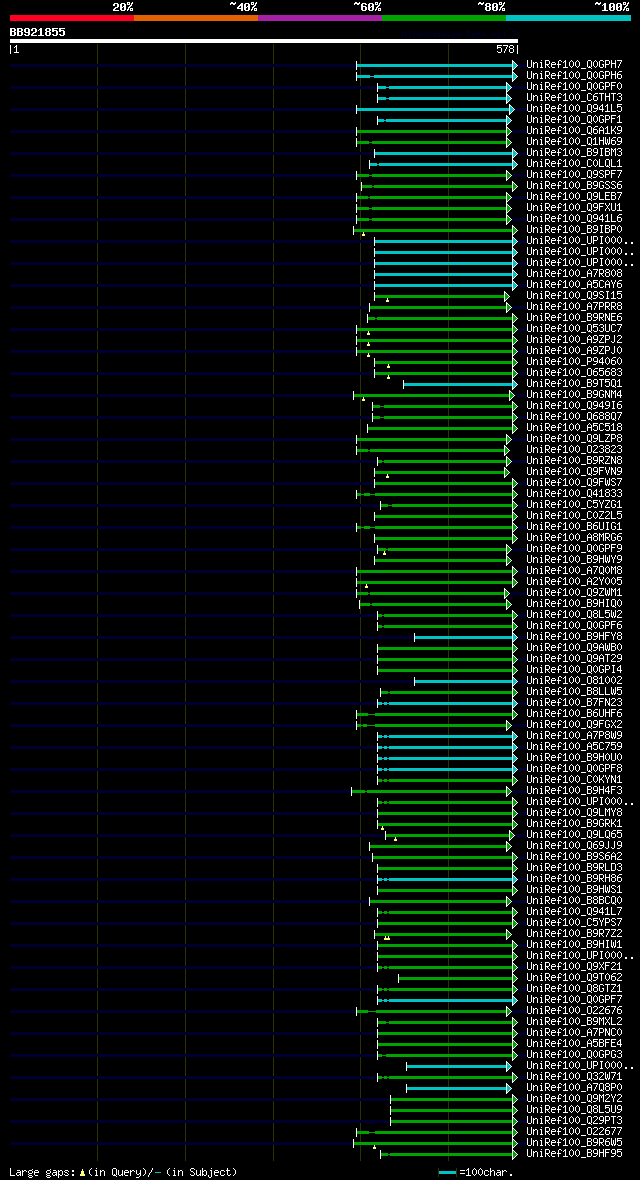This screenshot has width=640, height=1180.
Task: Select the UniRef100_B8LLW5 label
Action: [574, 692]
